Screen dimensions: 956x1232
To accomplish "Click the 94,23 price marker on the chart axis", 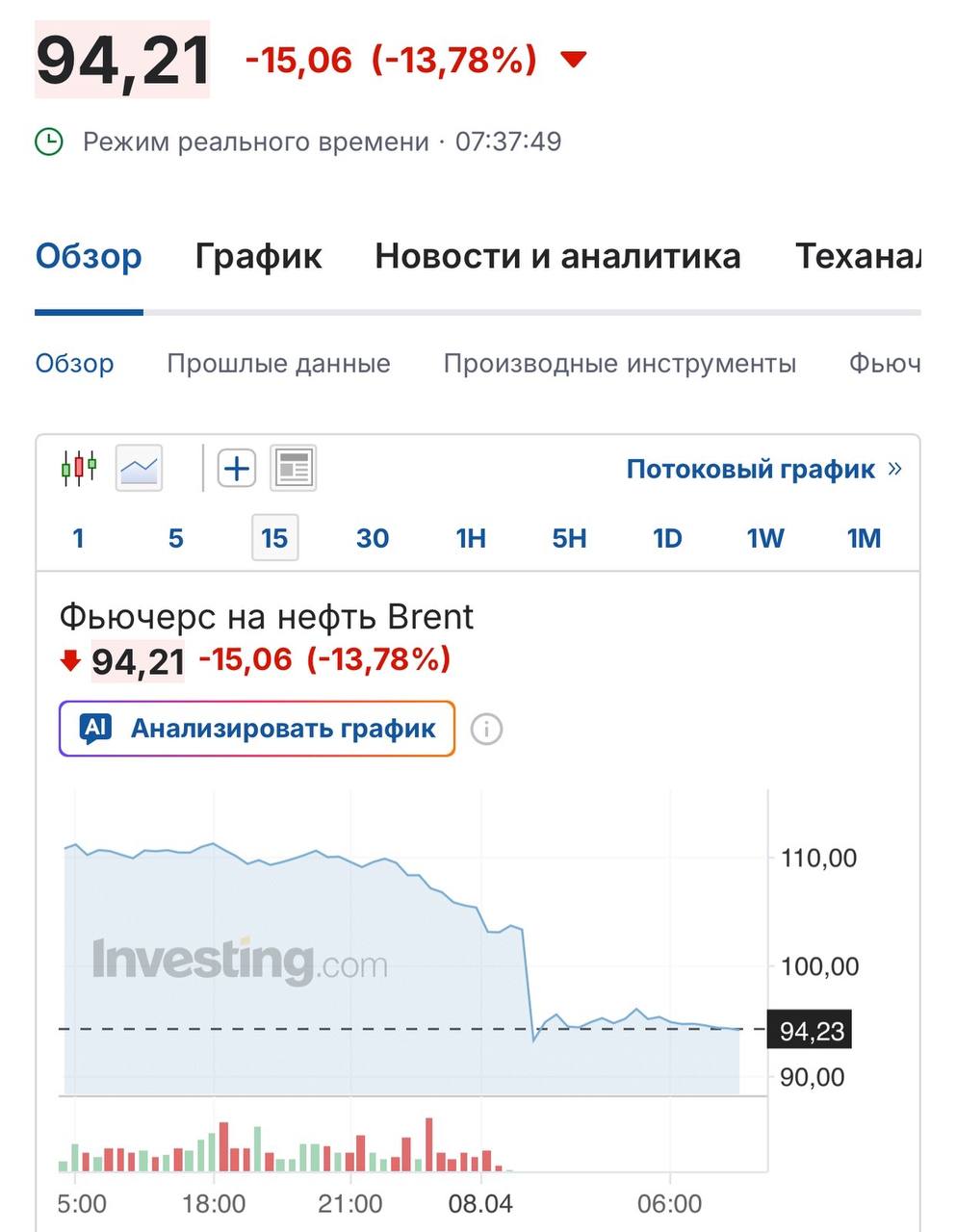I will (810, 1030).
